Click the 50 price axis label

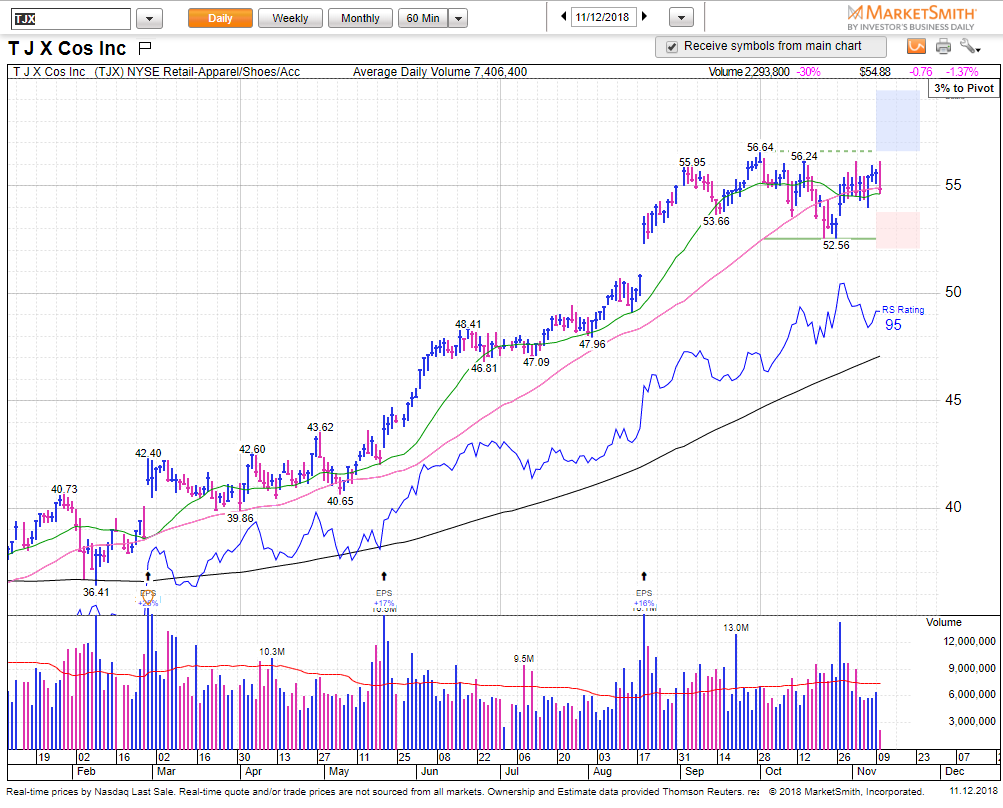953,292
